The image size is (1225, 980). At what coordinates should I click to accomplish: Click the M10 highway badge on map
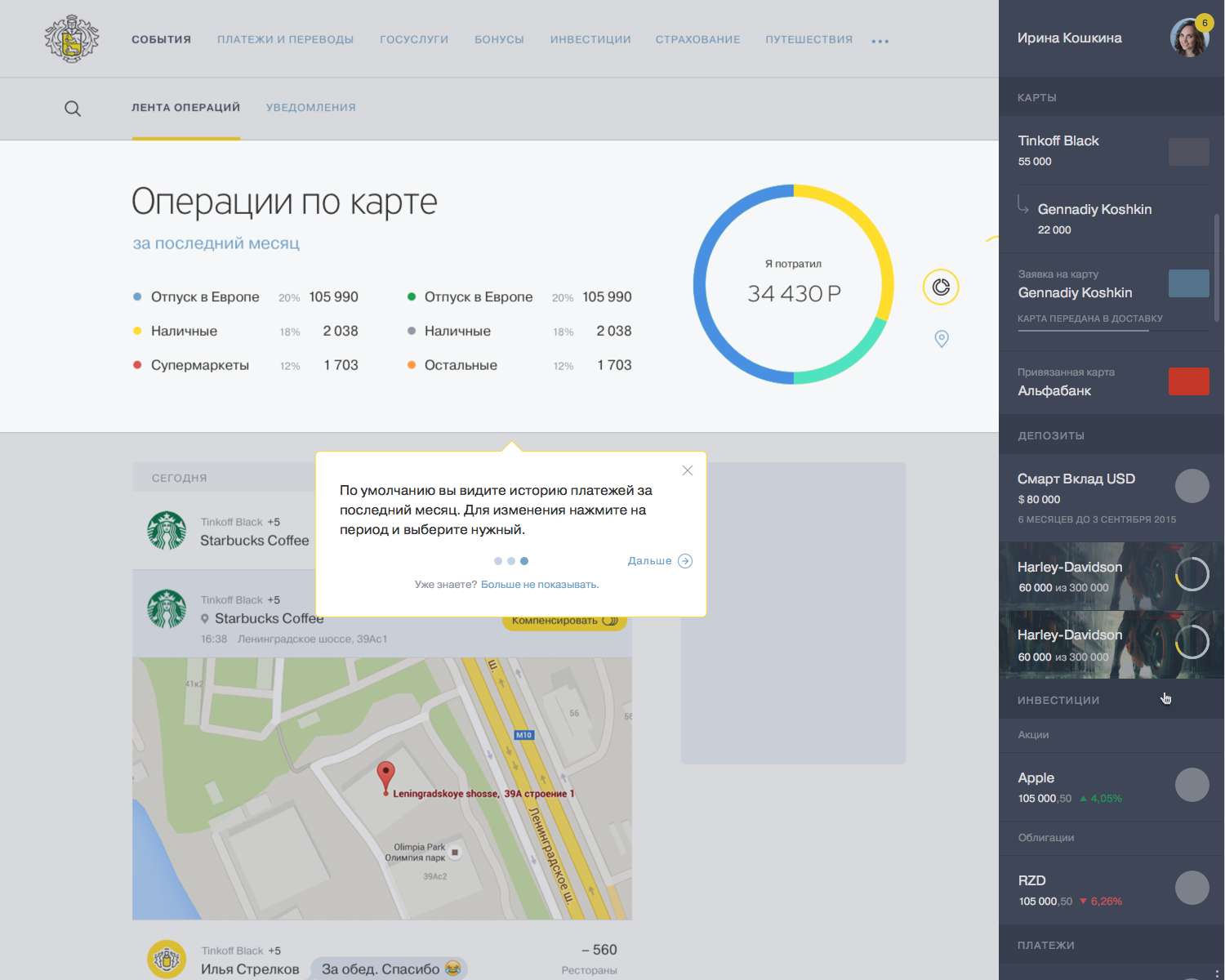tap(523, 735)
